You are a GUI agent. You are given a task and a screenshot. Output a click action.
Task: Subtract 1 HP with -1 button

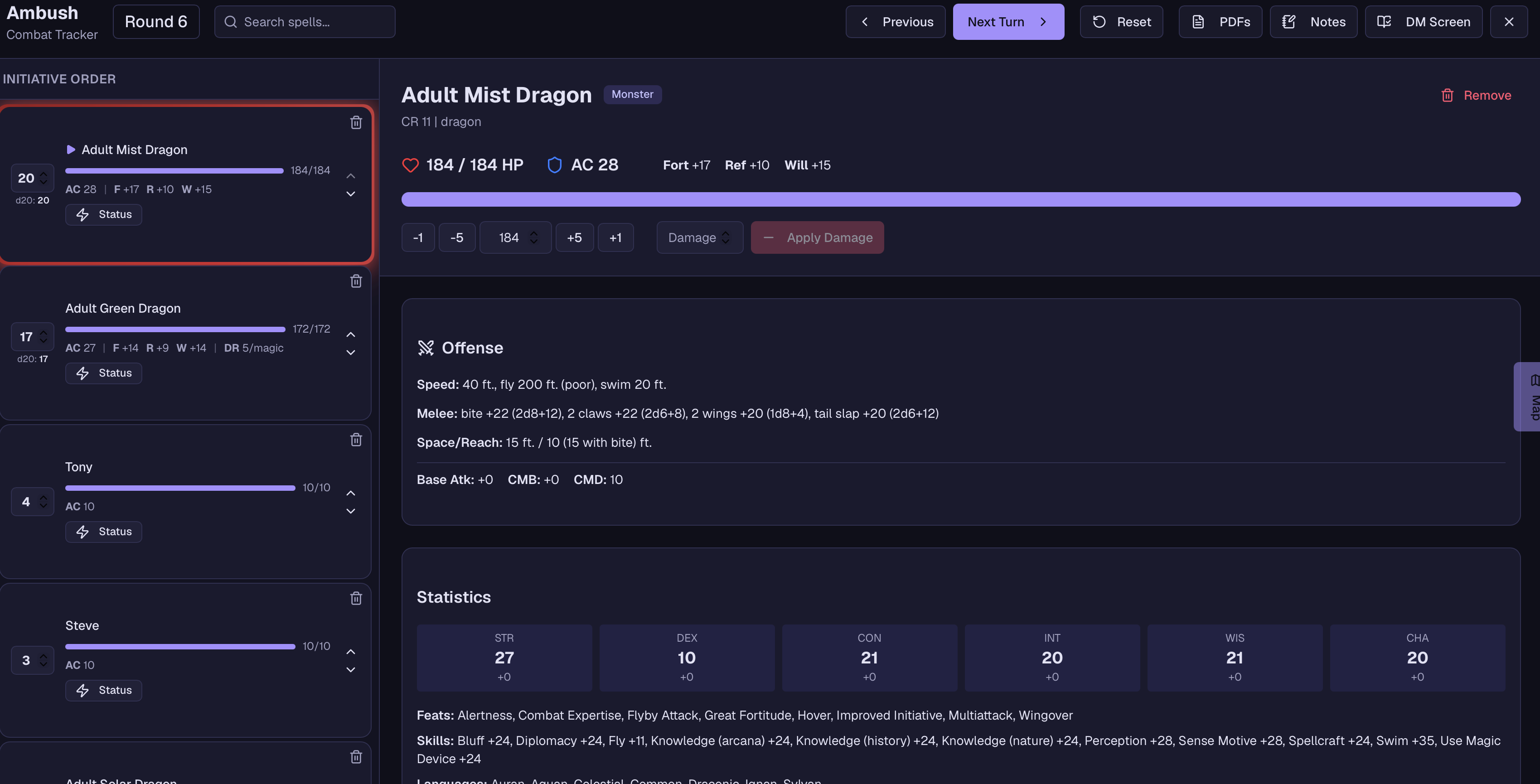pyautogui.click(x=418, y=238)
